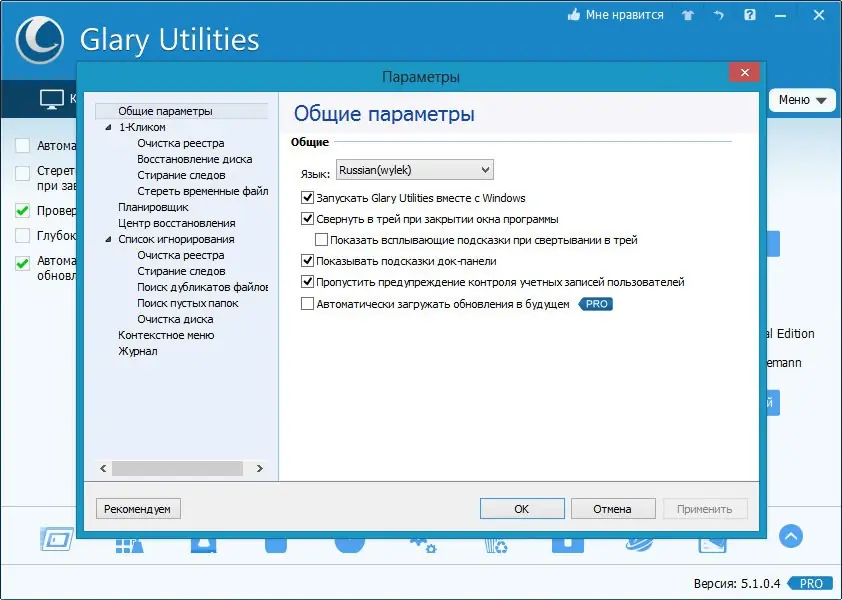Select 'Поиск пустых папок' tree item
Viewport: 842px width, 600px height.
(187, 303)
